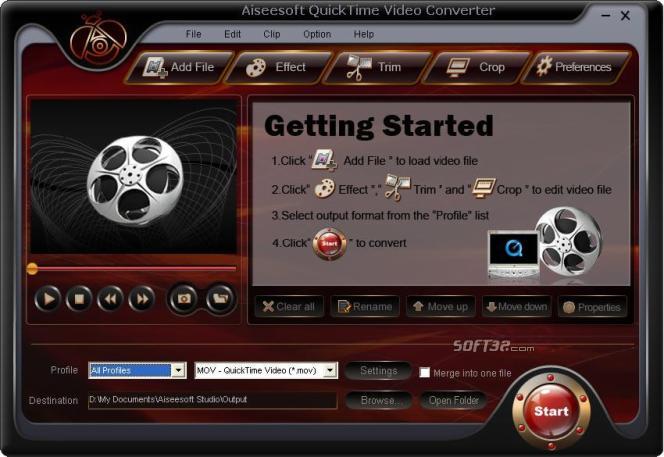Expand the MOV - QuickTime Video format dropdown
The image size is (664, 457).
point(330,371)
